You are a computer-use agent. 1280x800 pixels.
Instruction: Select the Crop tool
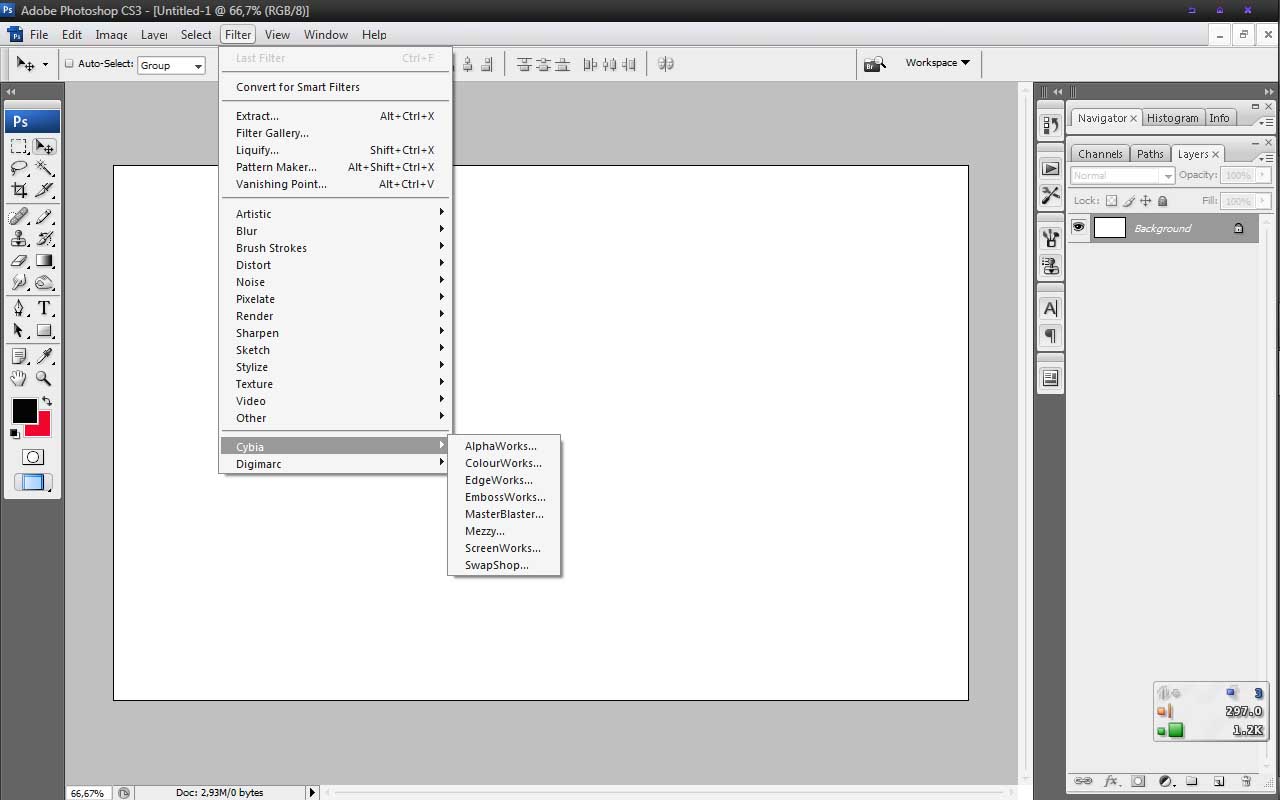19,190
